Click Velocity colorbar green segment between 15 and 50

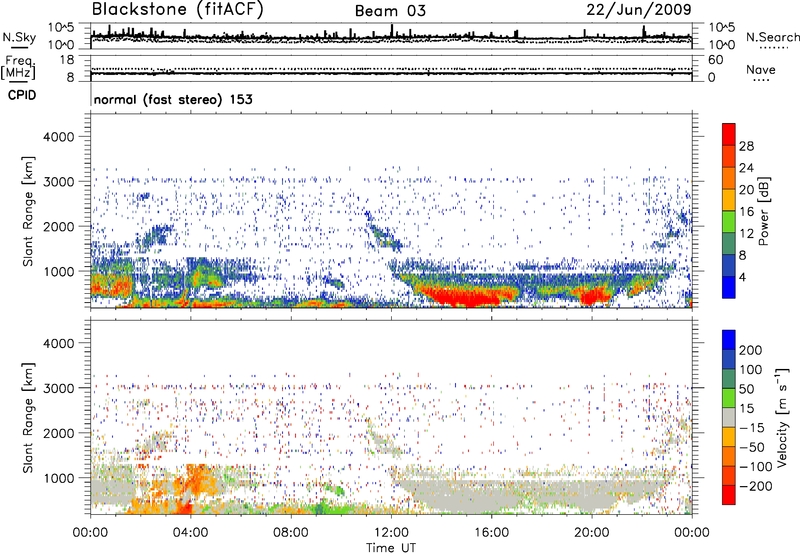pos(729,398)
